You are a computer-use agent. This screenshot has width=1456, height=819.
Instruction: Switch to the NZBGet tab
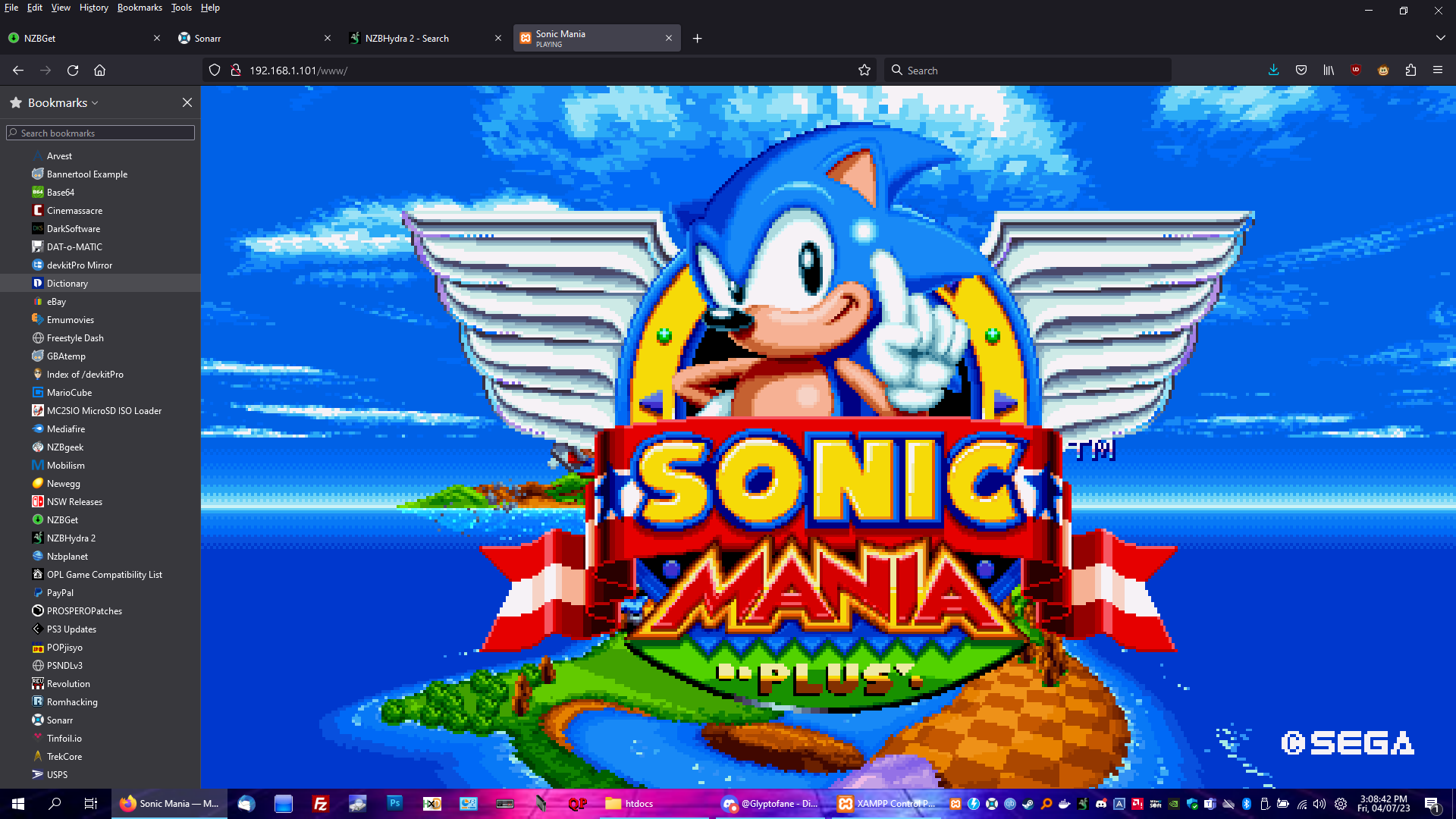(x=83, y=39)
